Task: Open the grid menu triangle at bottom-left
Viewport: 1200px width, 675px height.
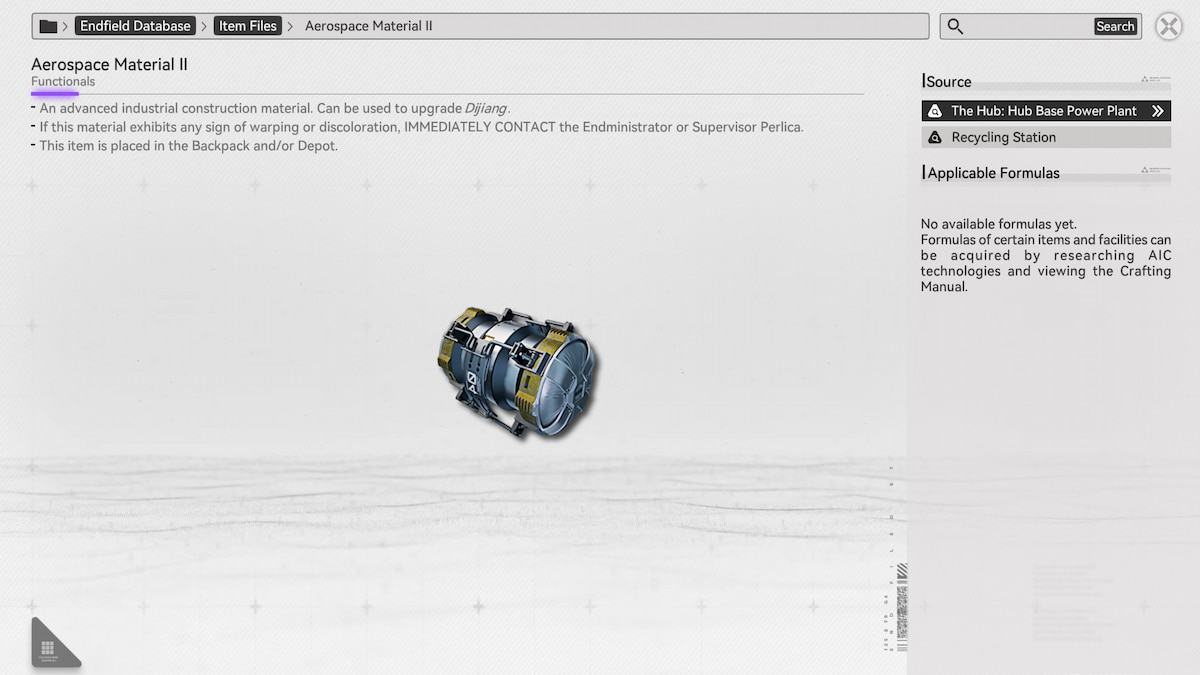Action: click(50, 647)
